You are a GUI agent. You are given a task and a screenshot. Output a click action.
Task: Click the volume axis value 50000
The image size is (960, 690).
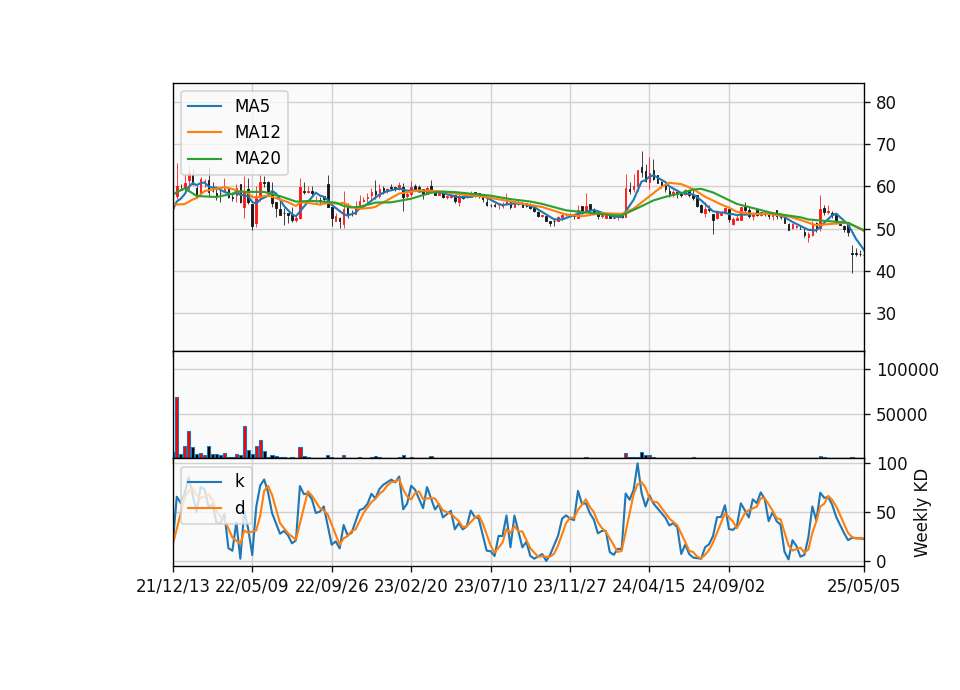(902, 415)
